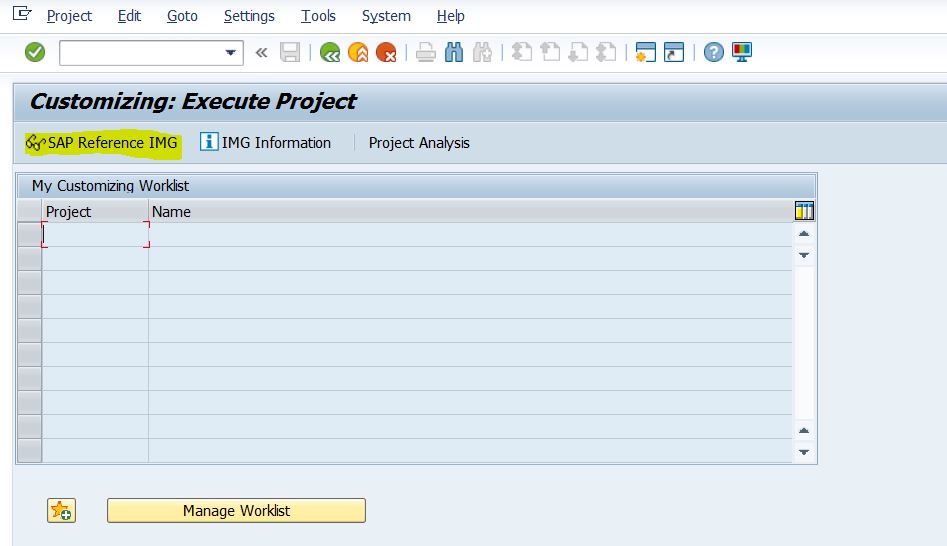Click the first Project cell input

(95, 234)
